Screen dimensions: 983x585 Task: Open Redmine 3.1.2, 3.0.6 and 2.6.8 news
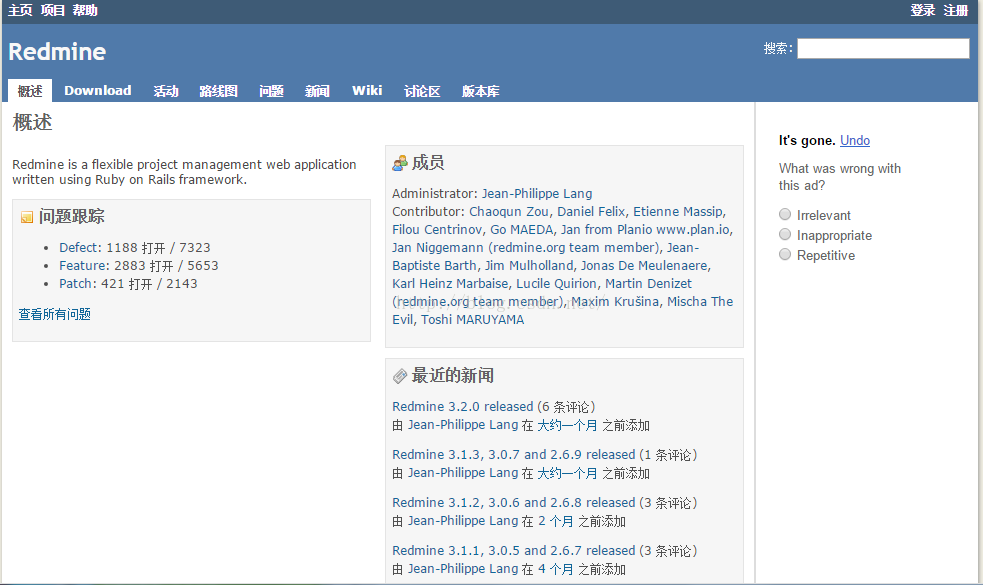(x=514, y=503)
